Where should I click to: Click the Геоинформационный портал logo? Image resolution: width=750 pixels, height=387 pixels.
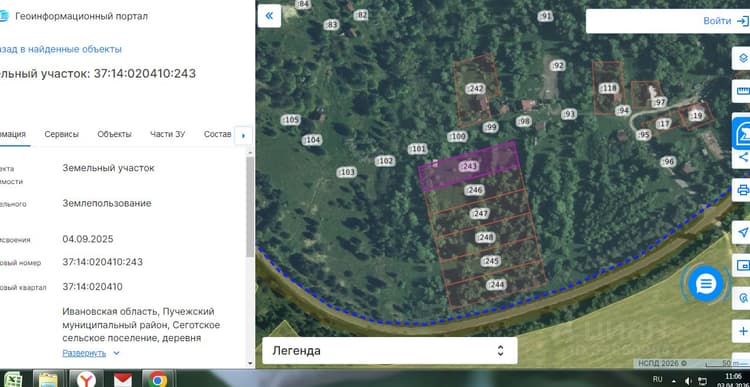[x=3, y=16]
